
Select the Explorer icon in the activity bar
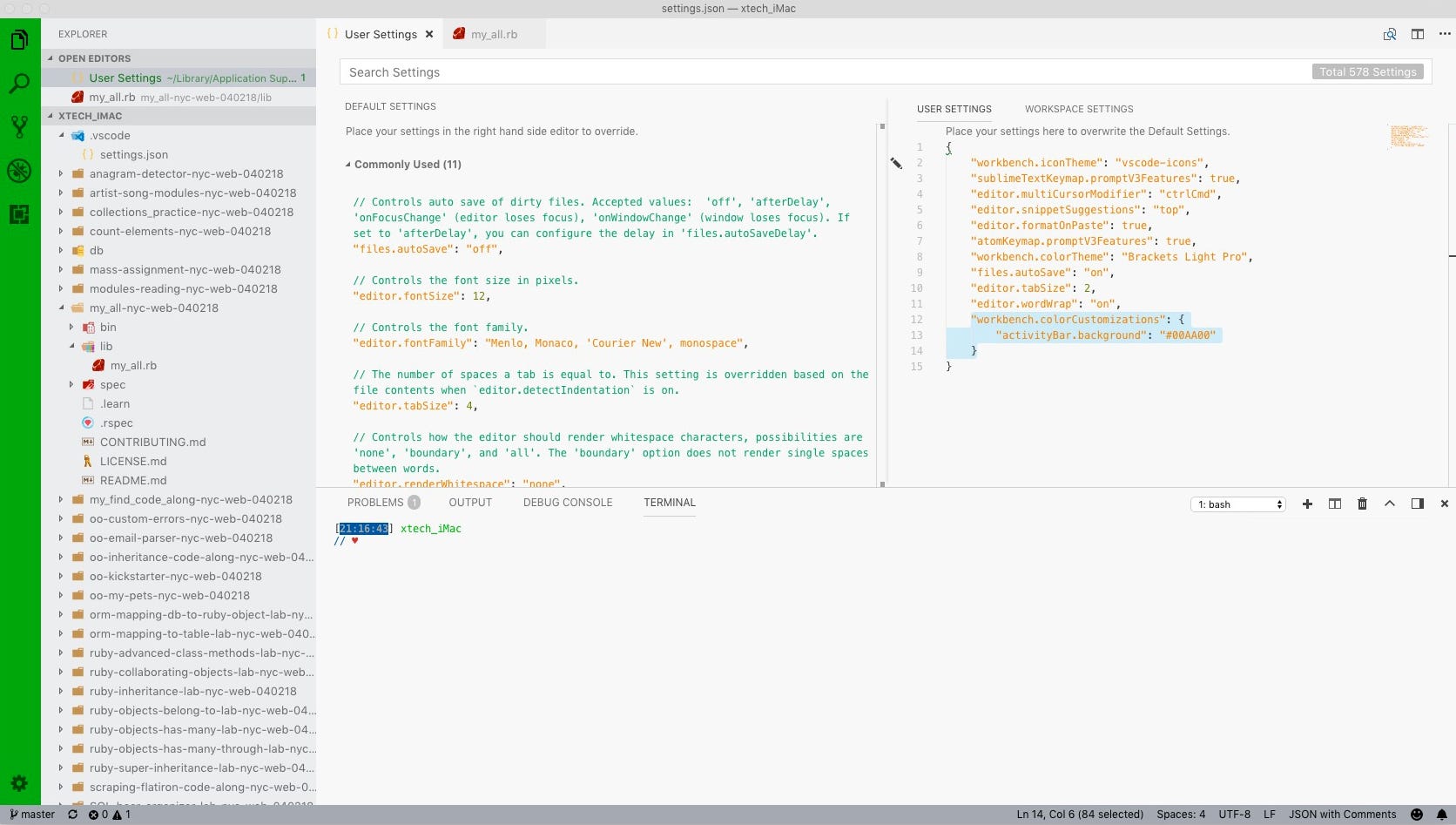coord(19,39)
